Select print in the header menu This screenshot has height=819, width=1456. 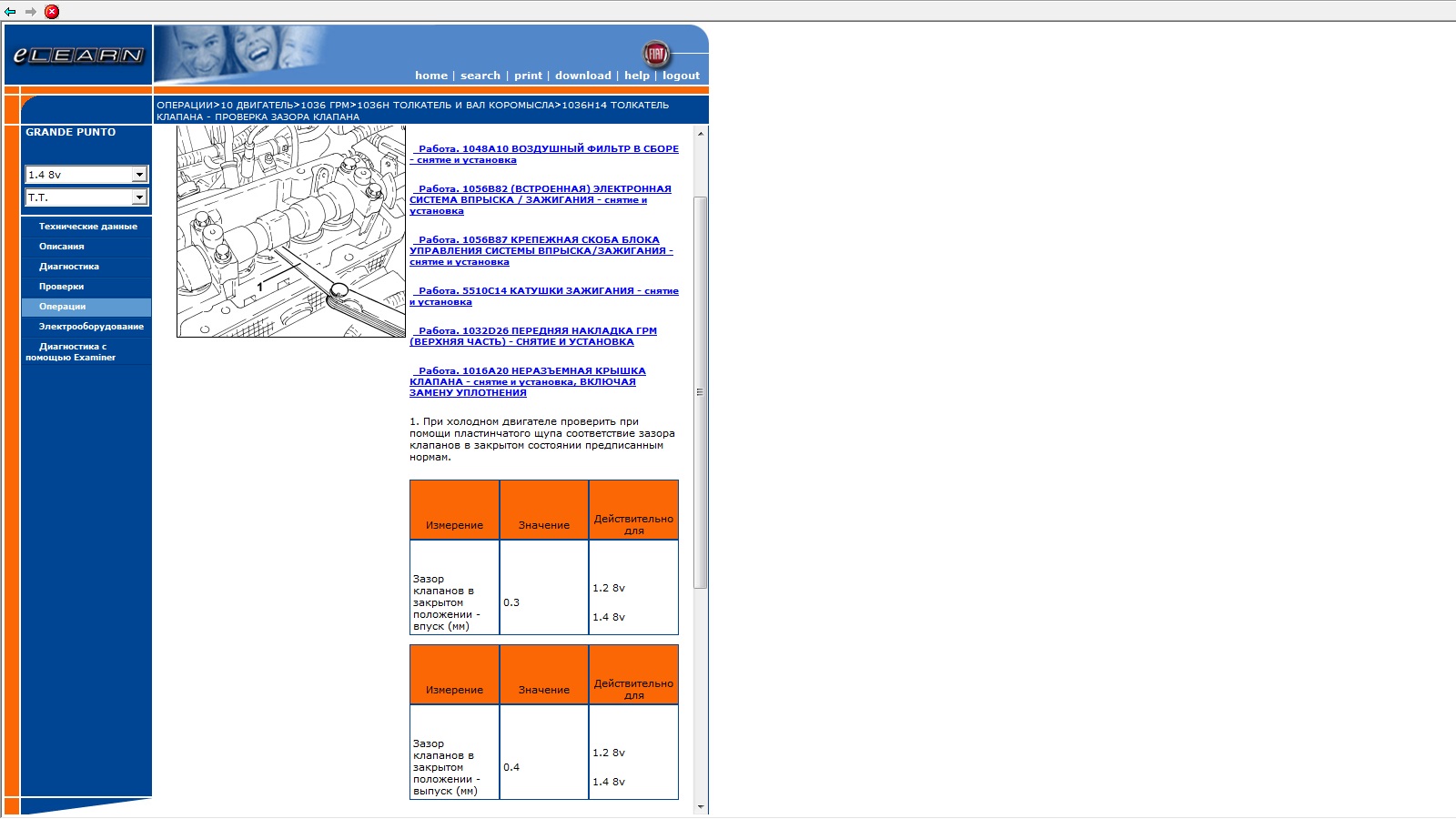(528, 76)
